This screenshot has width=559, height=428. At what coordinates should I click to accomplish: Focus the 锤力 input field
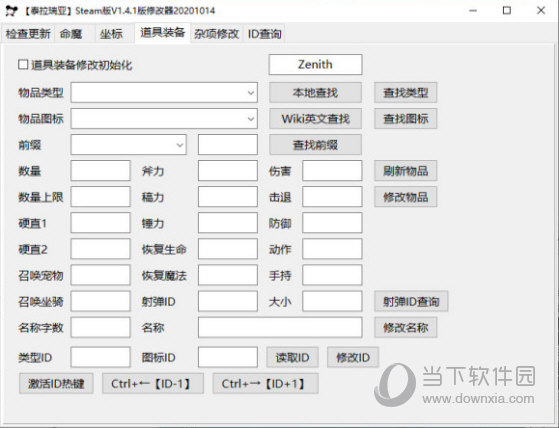(228, 223)
